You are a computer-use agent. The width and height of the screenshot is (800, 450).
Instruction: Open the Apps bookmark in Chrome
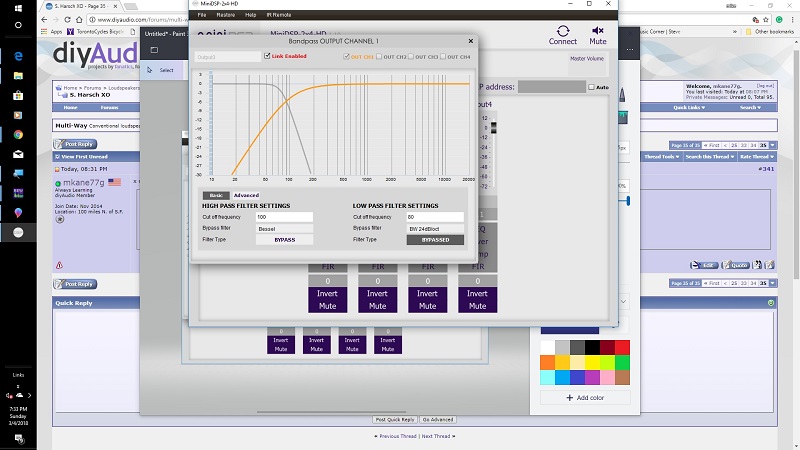(52, 32)
